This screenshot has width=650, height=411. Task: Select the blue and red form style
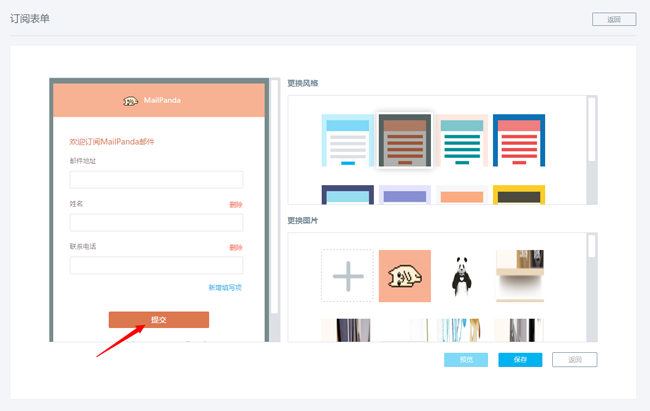tap(519, 140)
